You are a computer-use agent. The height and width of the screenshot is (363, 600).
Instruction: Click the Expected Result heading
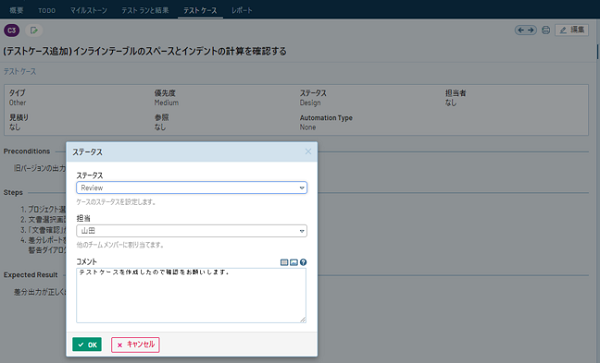pyautogui.click(x=31, y=275)
